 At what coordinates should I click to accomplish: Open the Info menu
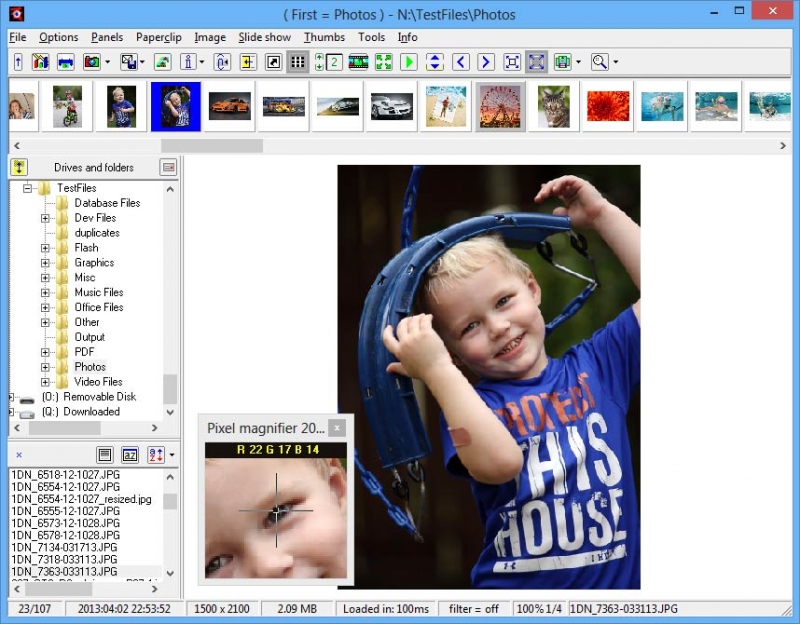point(408,37)
